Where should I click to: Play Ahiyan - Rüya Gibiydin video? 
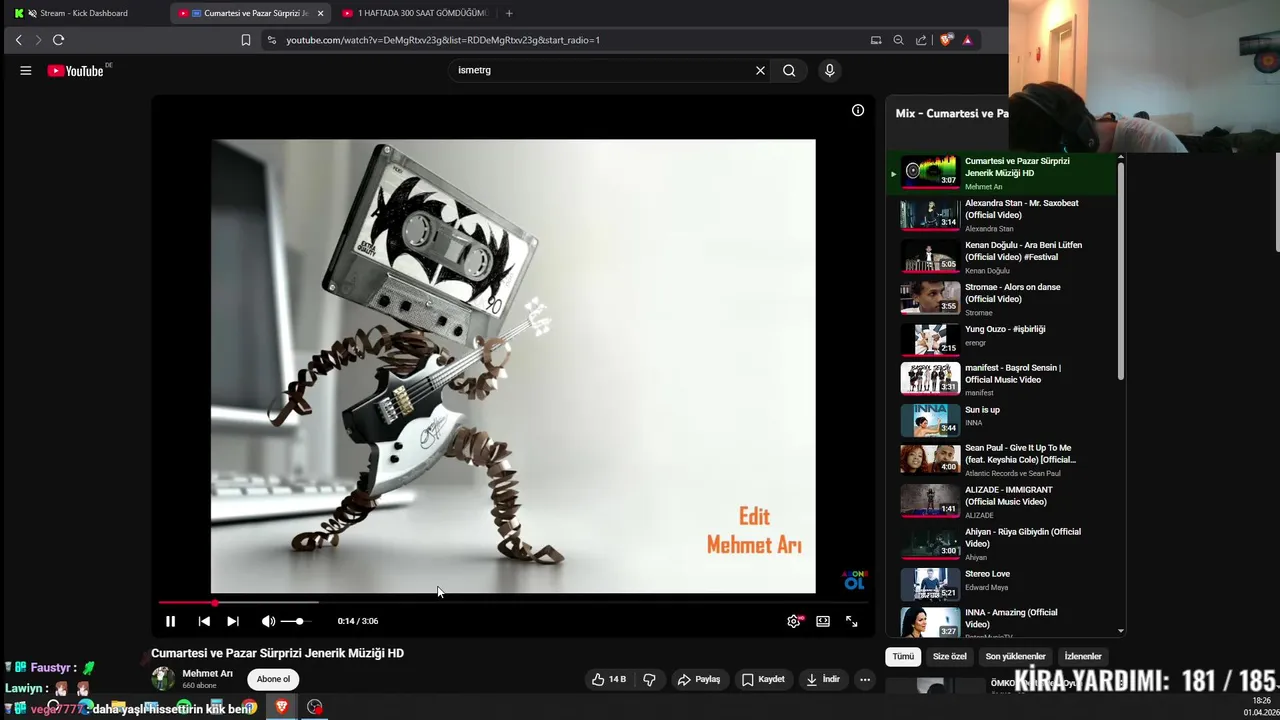(x=1003, y=542)
